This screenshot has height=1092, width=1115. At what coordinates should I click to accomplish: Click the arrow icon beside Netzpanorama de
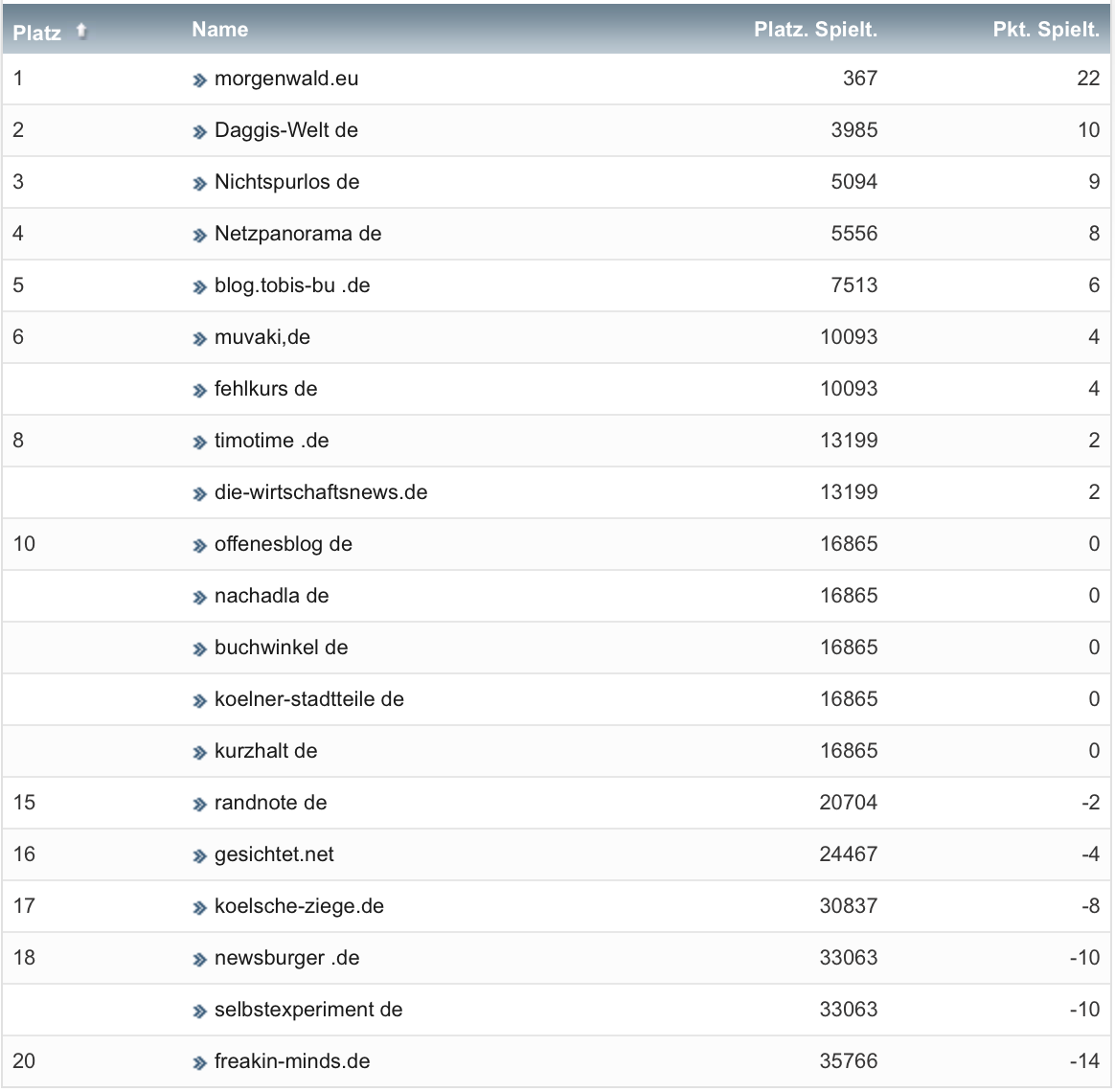pyautogui.click(x=199, y=236)
